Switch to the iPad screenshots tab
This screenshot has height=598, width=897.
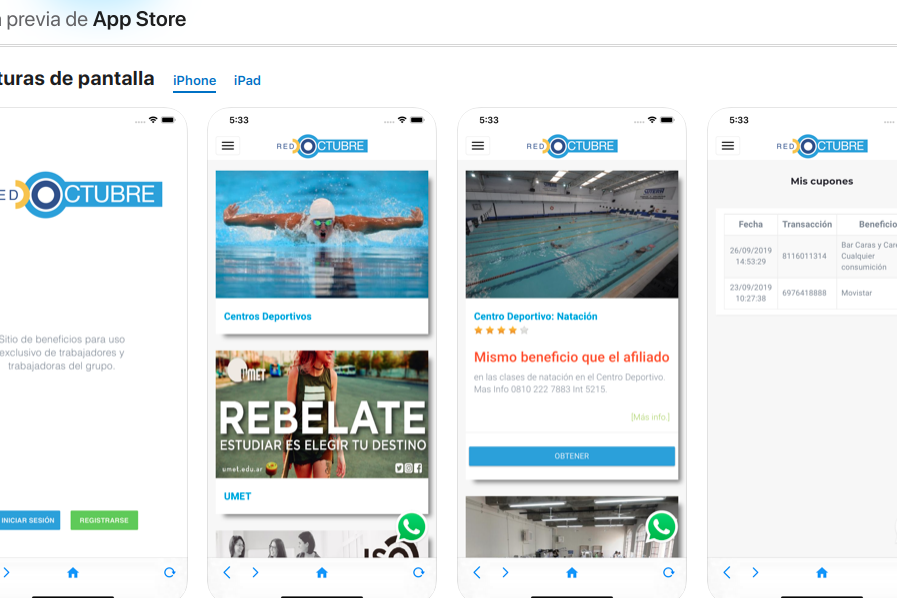[247, 81]
